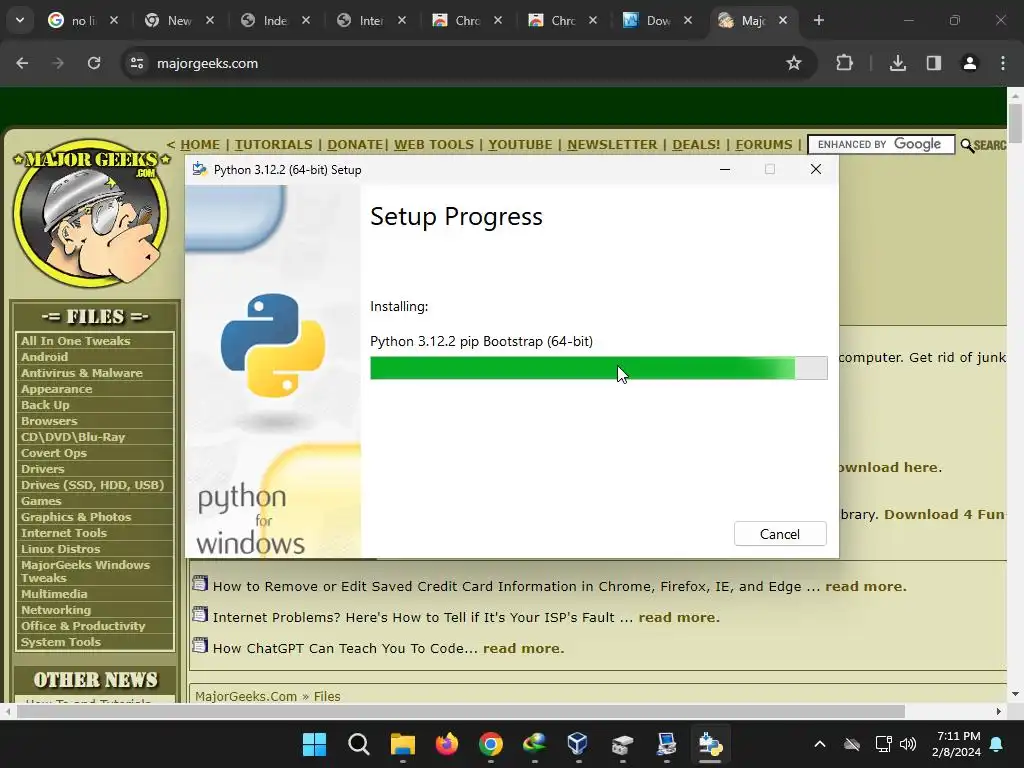This screenshot has width=1024, height=768.
Task: Open HOME link in MajorGeeks nav
Action: point(200,144)
